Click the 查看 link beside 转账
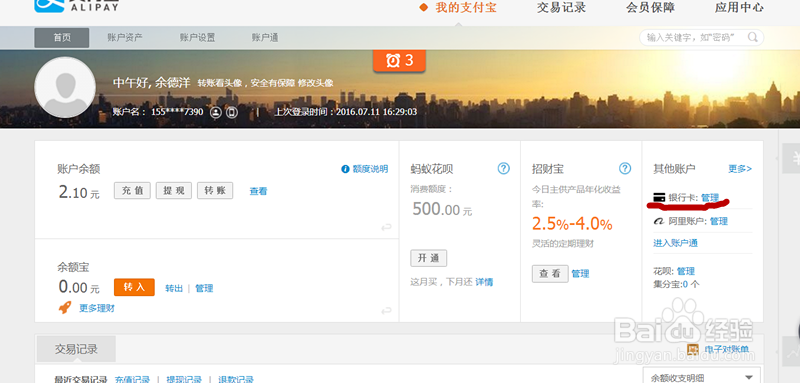The image size is (800, 383). tap(258, 191)
